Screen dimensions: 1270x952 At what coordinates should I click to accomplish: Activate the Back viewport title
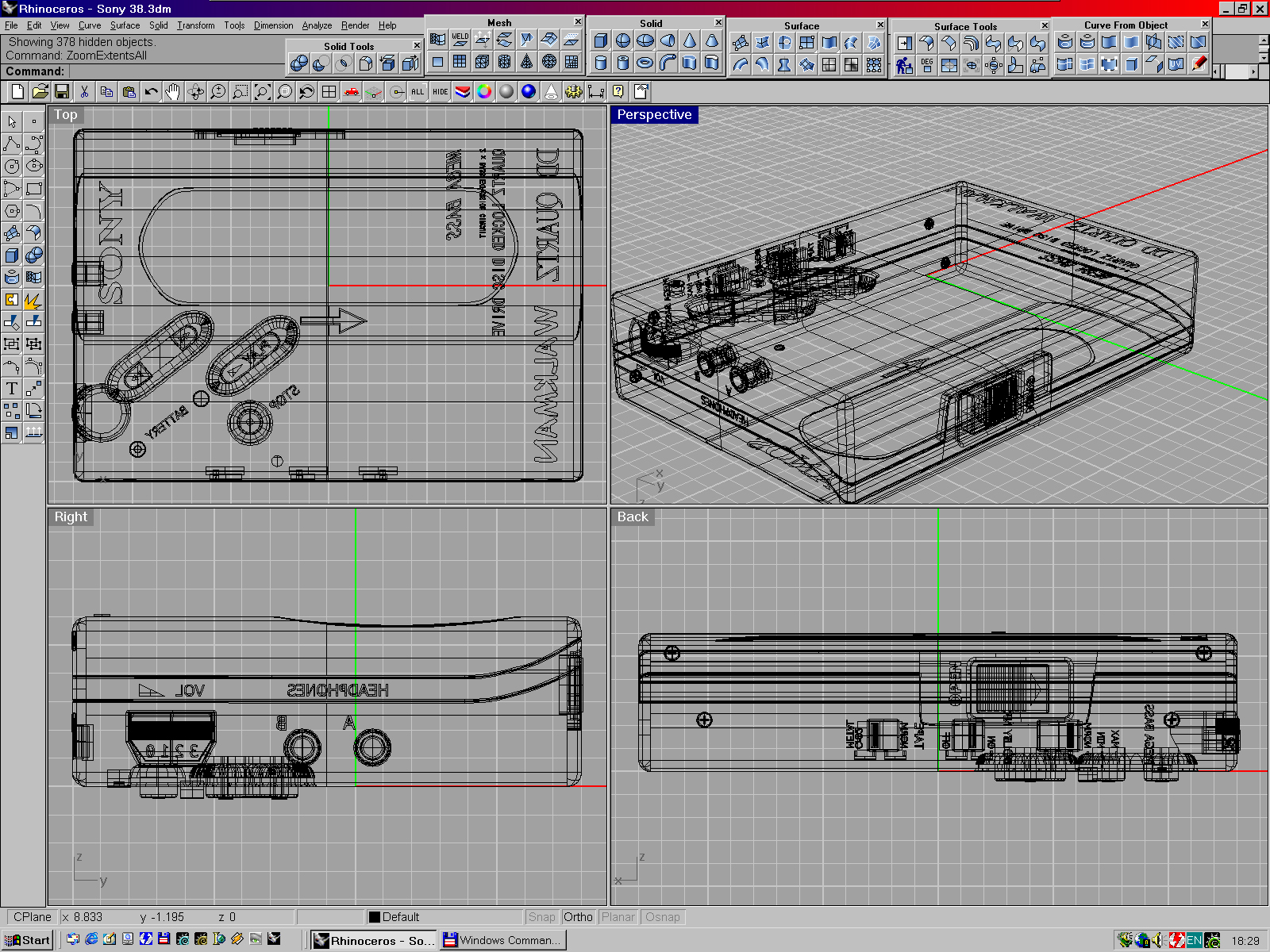pos(633,517)
